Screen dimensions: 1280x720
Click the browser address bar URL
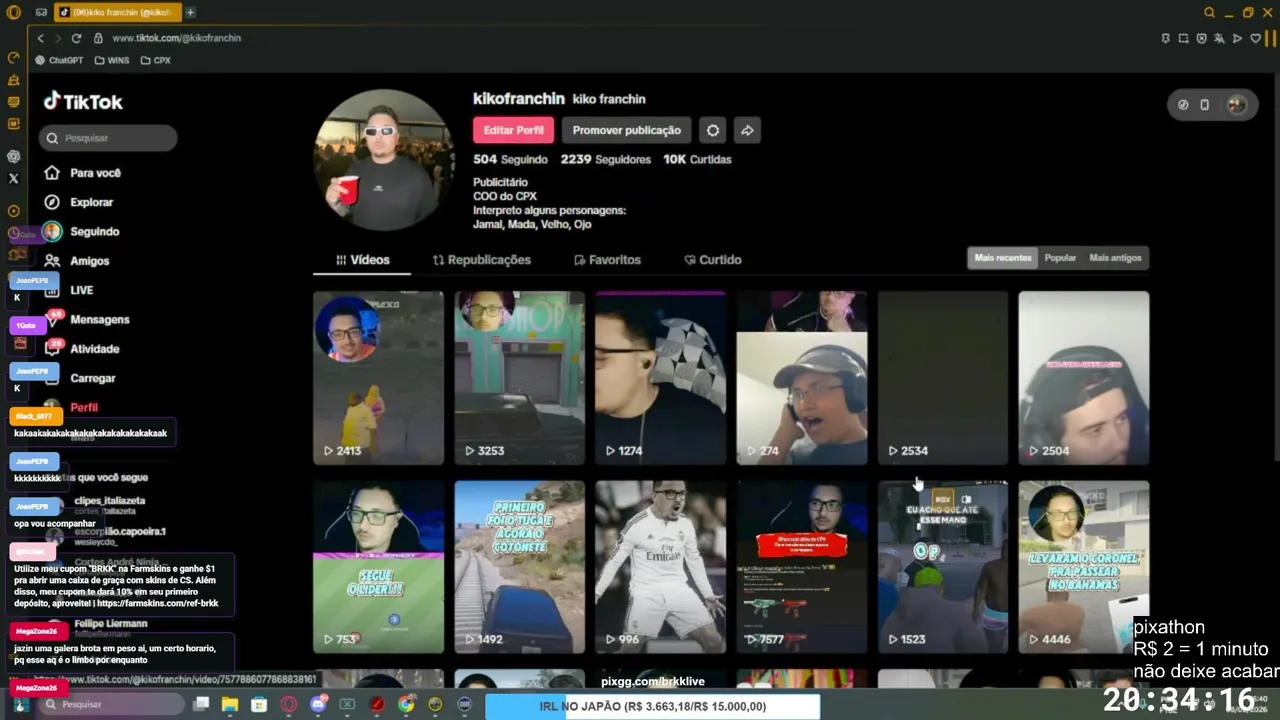click(176, 38)
